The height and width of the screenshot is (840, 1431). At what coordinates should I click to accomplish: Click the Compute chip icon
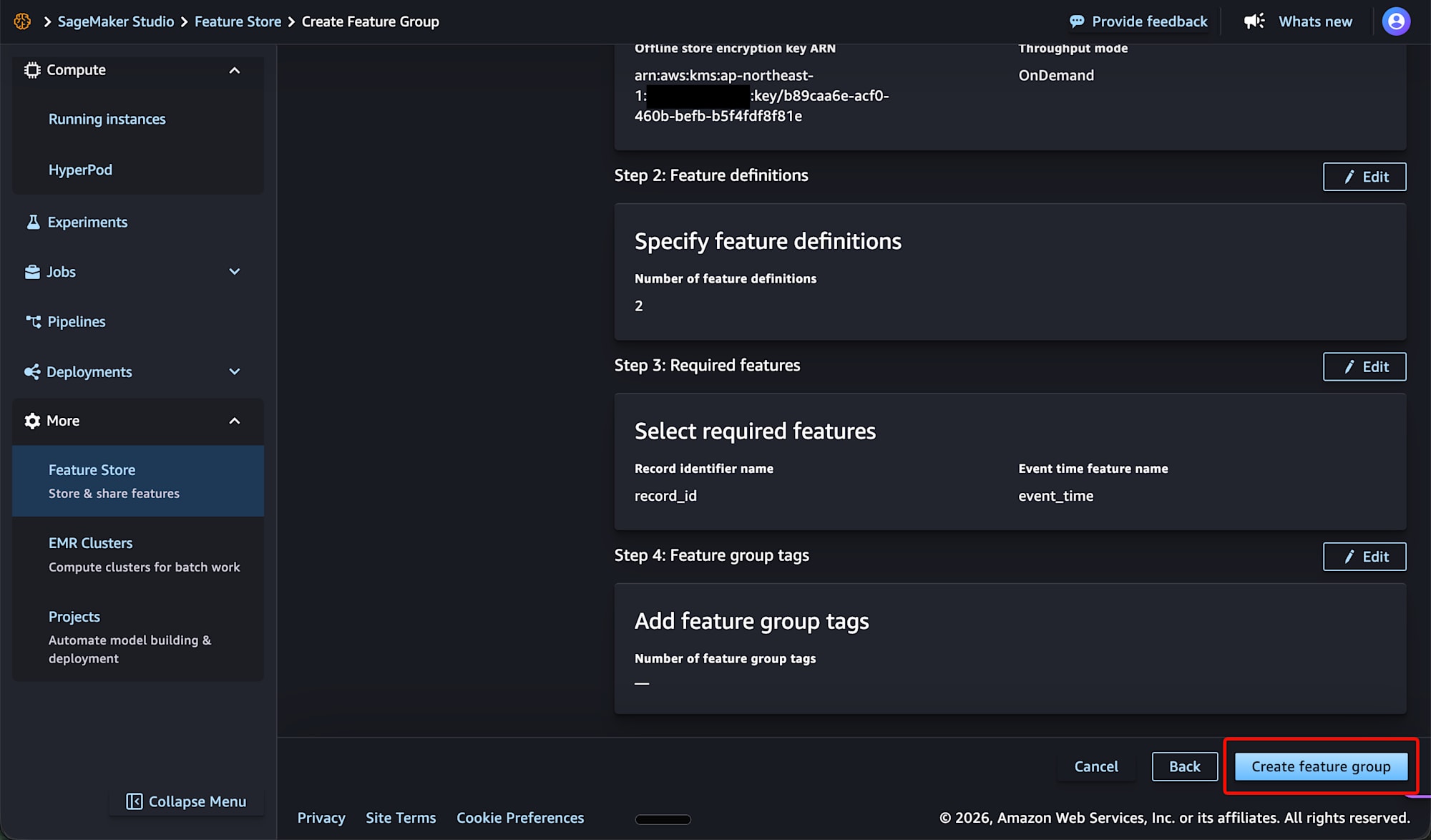[32, 70]
